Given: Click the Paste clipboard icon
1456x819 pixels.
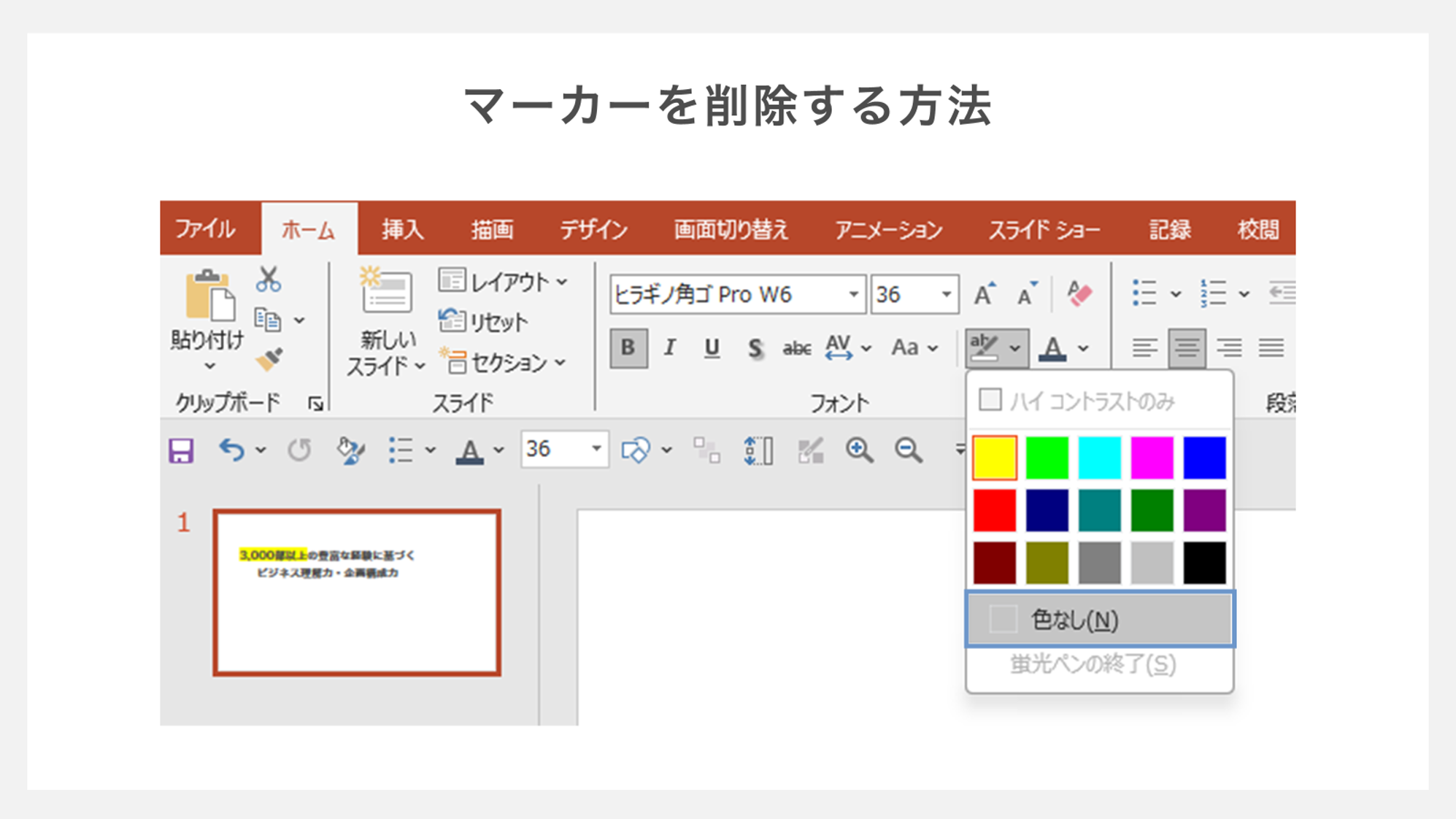Looking at the screenshot, I should pyautogui.click(x=210, y=296).
